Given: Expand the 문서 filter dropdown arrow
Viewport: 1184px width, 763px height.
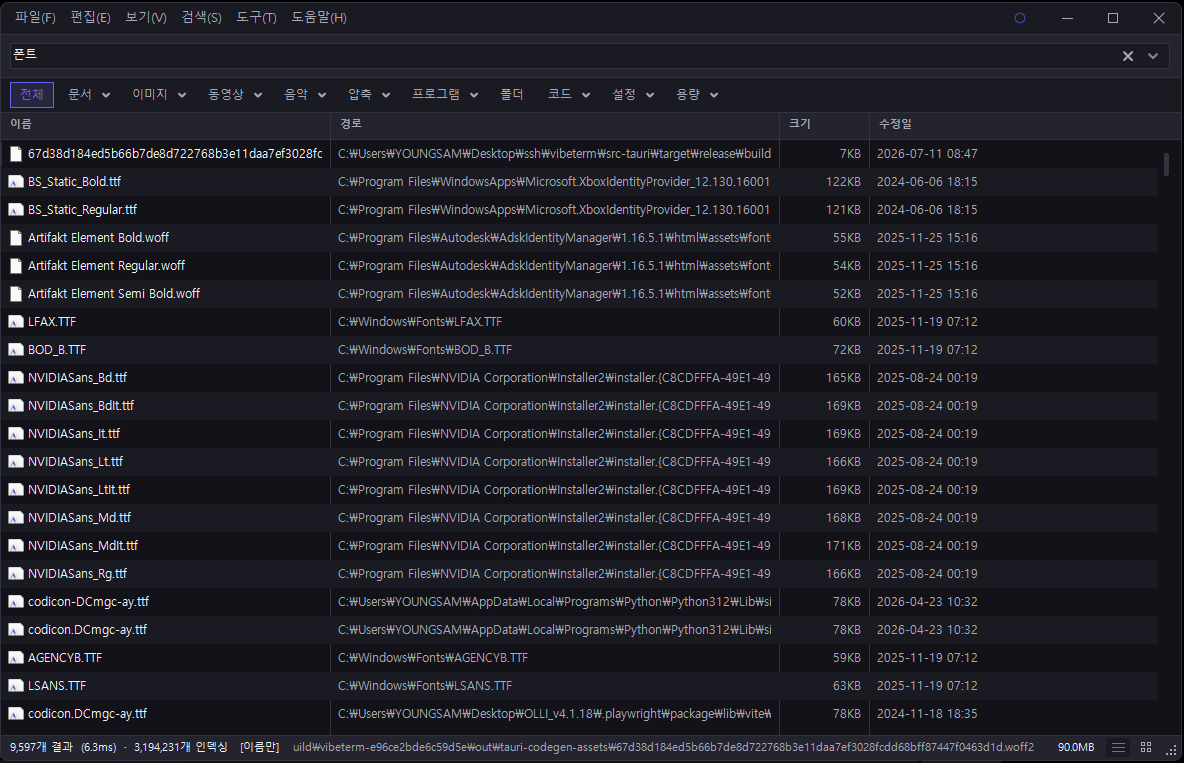Looking at the screenshot, I should 106,95.
